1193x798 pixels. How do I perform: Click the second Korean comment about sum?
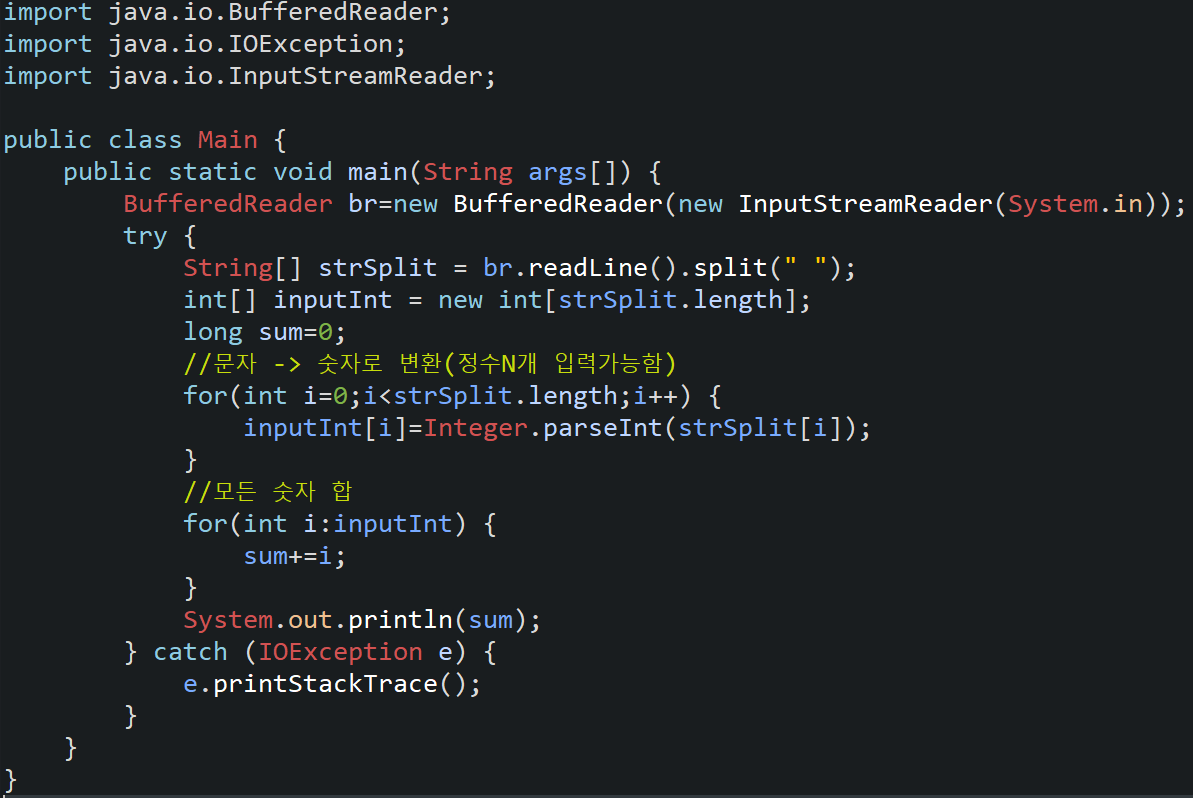(268, 492)
